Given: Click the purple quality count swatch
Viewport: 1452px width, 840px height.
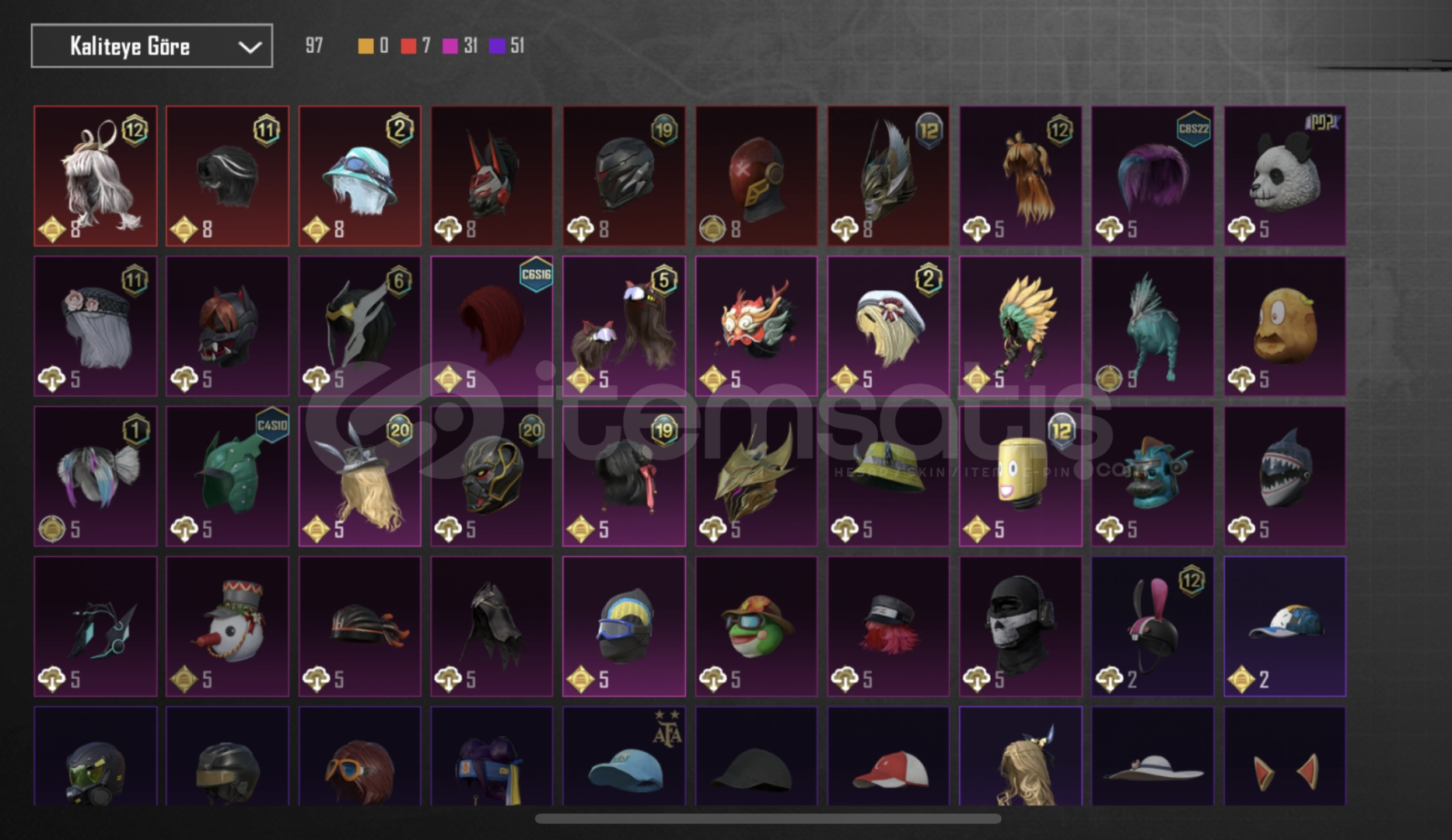Looking at the screenshot, I should (497, 47).
